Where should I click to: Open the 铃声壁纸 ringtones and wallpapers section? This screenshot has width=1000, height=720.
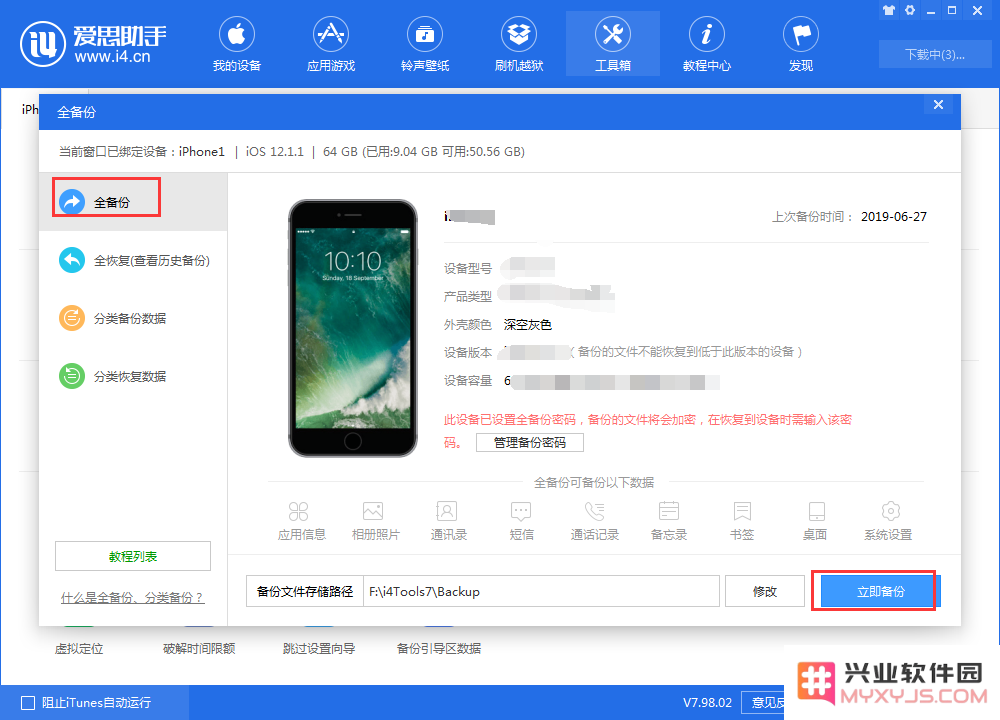425,44
